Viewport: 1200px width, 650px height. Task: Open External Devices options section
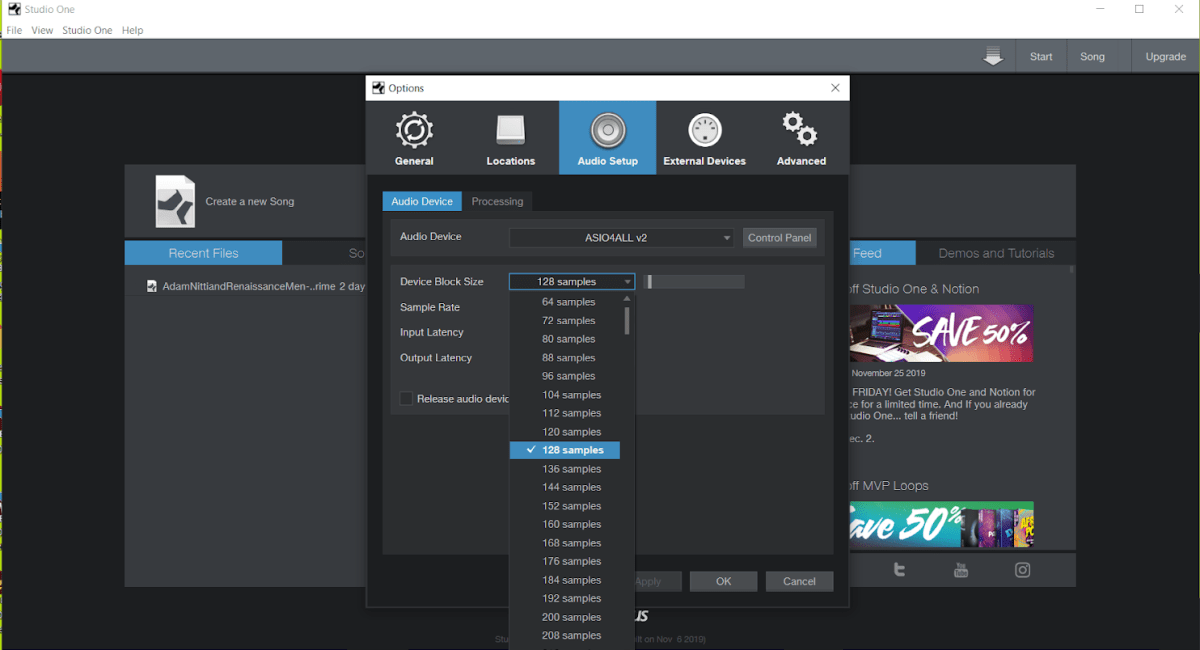pos(705,138)
